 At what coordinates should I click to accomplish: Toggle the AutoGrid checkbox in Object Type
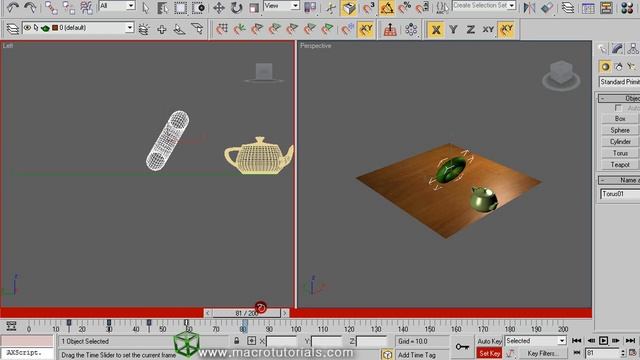pos(618,108)
